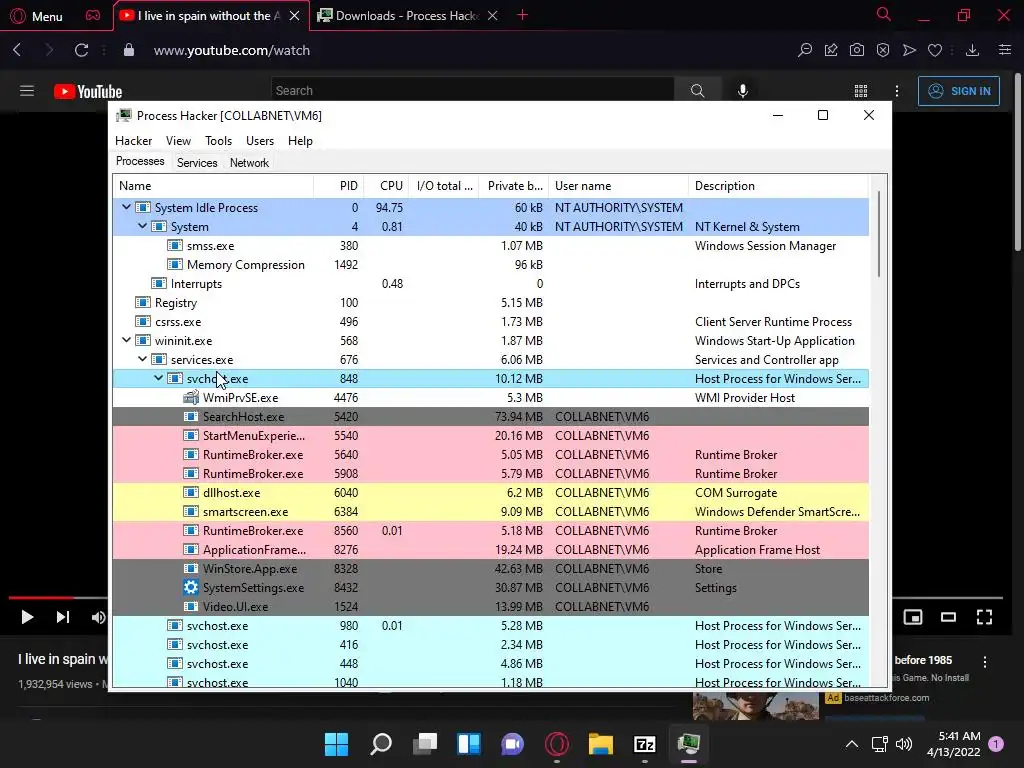Switch to the Network tab
The height and width of the screenshot is (768, 1024).
tap(249, 163)
